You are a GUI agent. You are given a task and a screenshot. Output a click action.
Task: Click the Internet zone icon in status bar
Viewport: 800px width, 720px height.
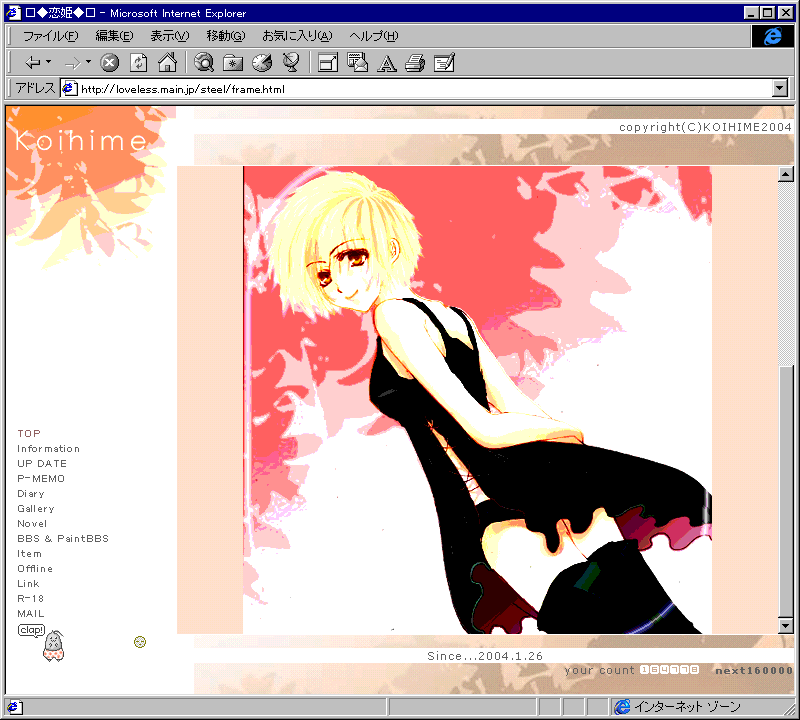pyautogui.click(x=622, y=707)
